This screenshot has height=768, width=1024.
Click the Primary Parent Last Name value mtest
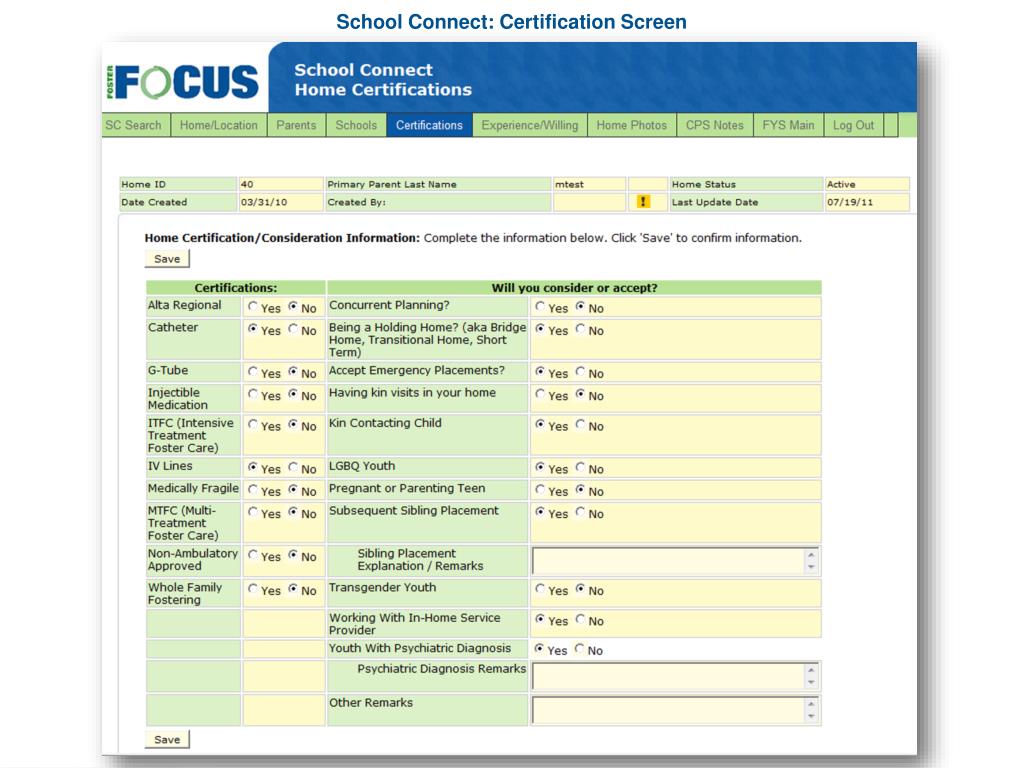pyautogui.click(x=569, y=184)
